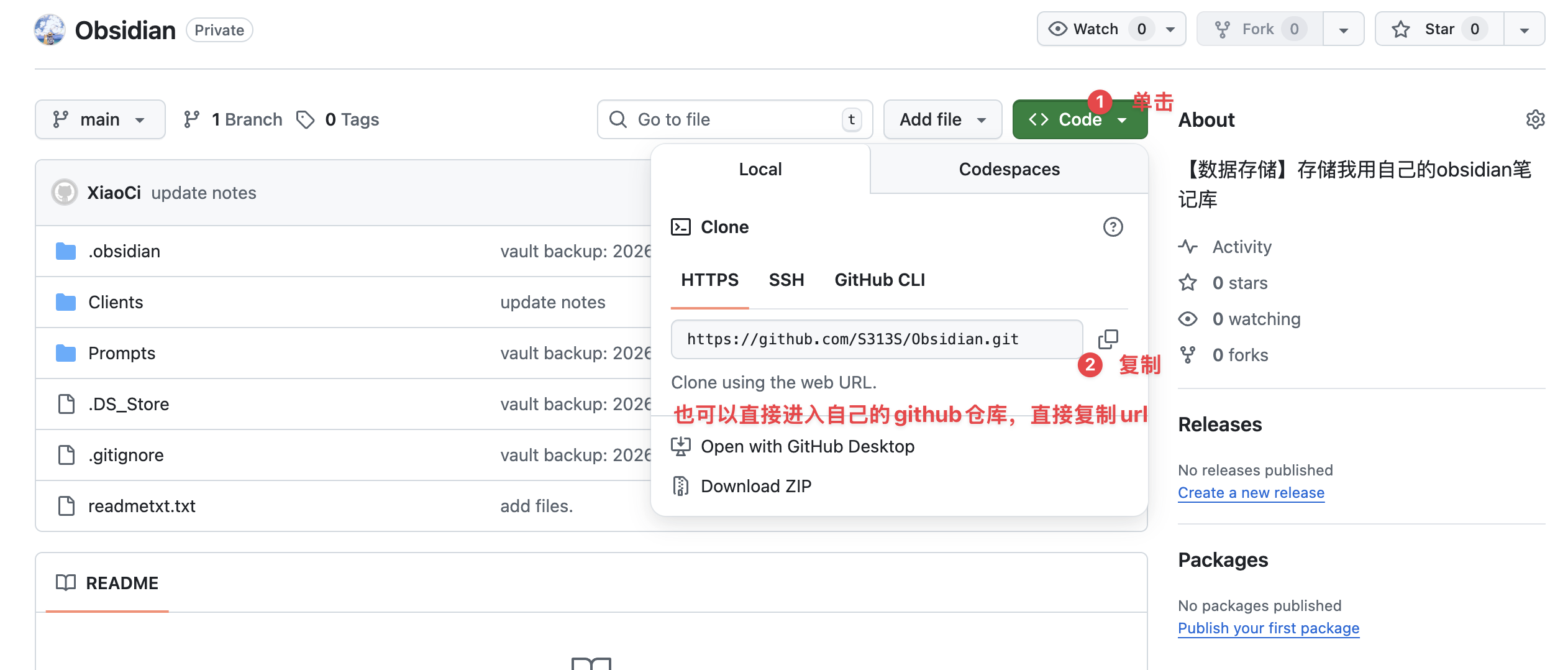Viewport: 1568px width, 670px height.
Task: Open the Activity link
Action: (1242, 247)
